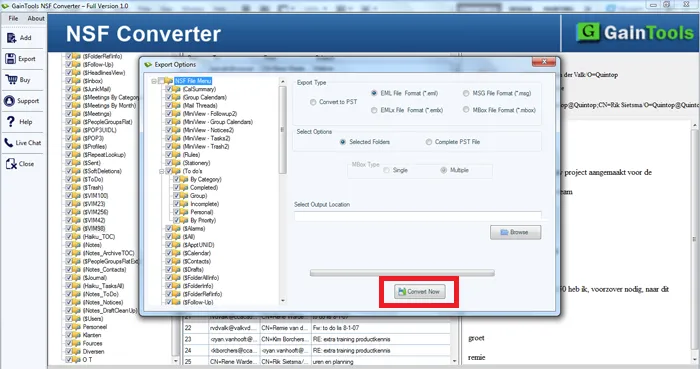Toggle ($Sent) checkbox in main tree
The width and height of the screenshot is (700, 369).
coord(69,163)
